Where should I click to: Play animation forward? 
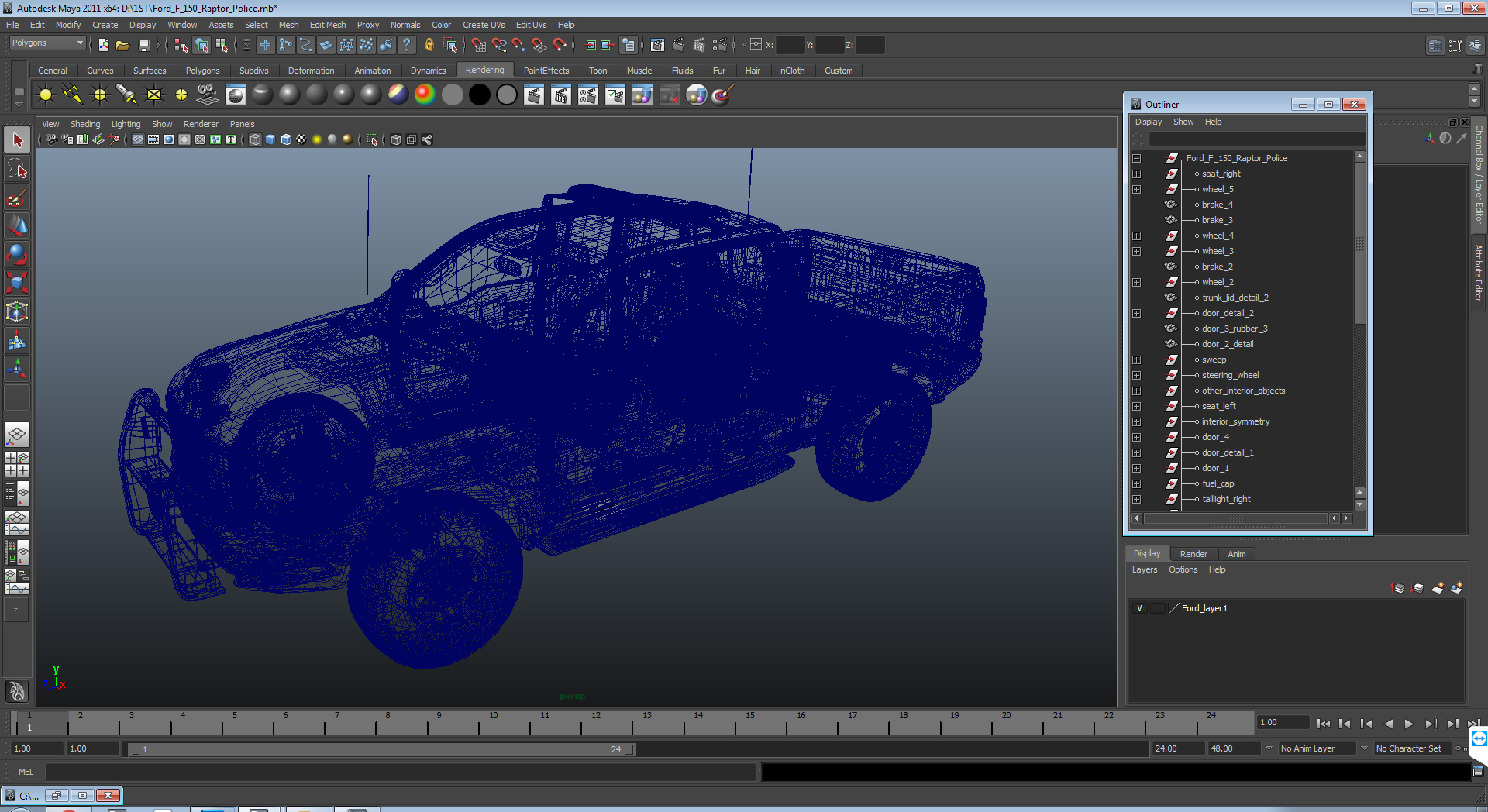point(1409,724)
